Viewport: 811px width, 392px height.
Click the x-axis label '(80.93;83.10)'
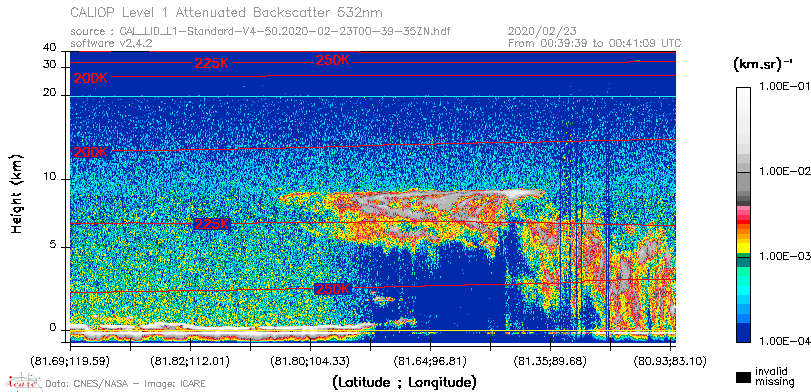coord(670,360)
